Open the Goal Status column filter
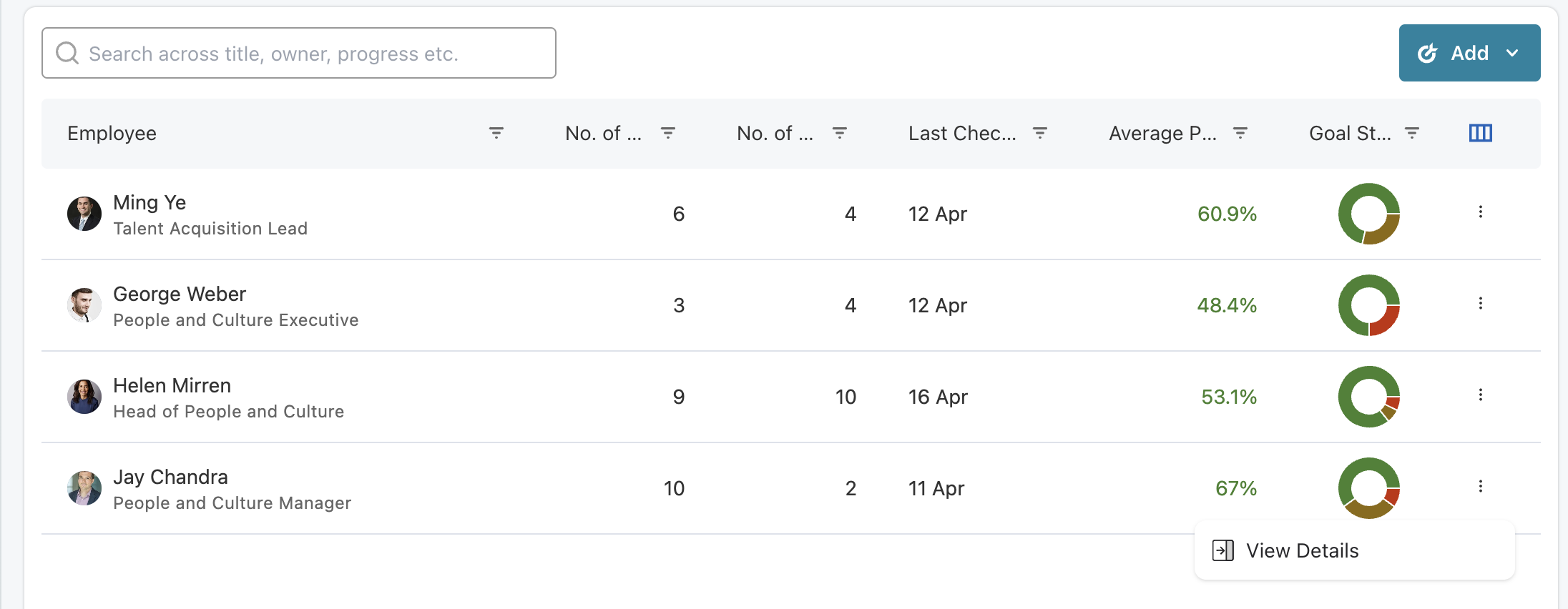This screenshot has height=609, width=1568. [1411, 133]
